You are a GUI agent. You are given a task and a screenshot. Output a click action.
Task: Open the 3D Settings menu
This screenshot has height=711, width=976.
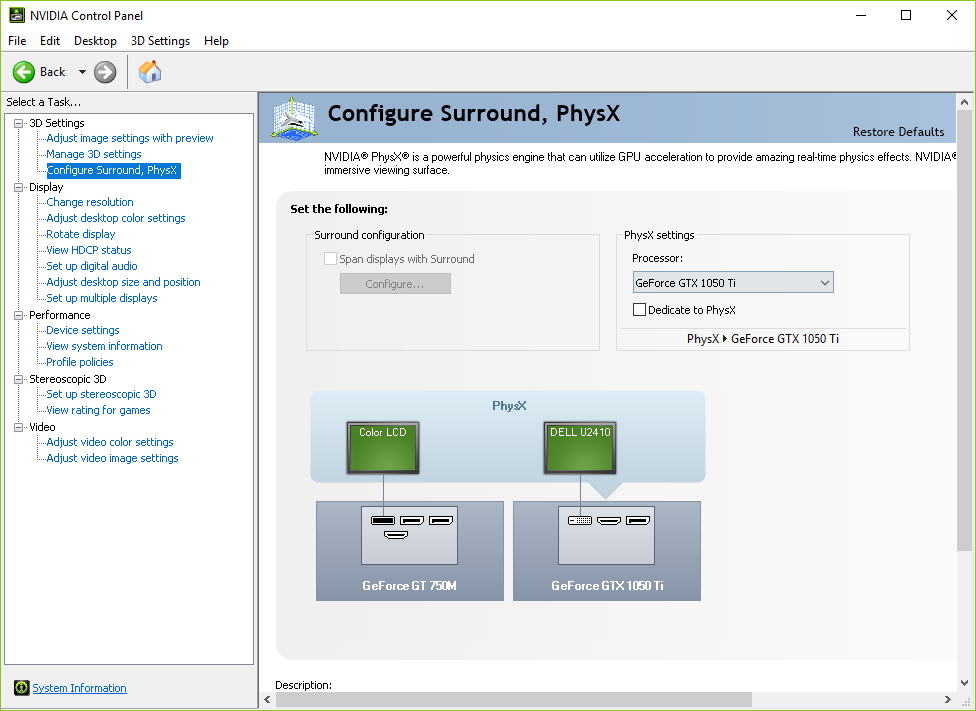tap(160, 41)
